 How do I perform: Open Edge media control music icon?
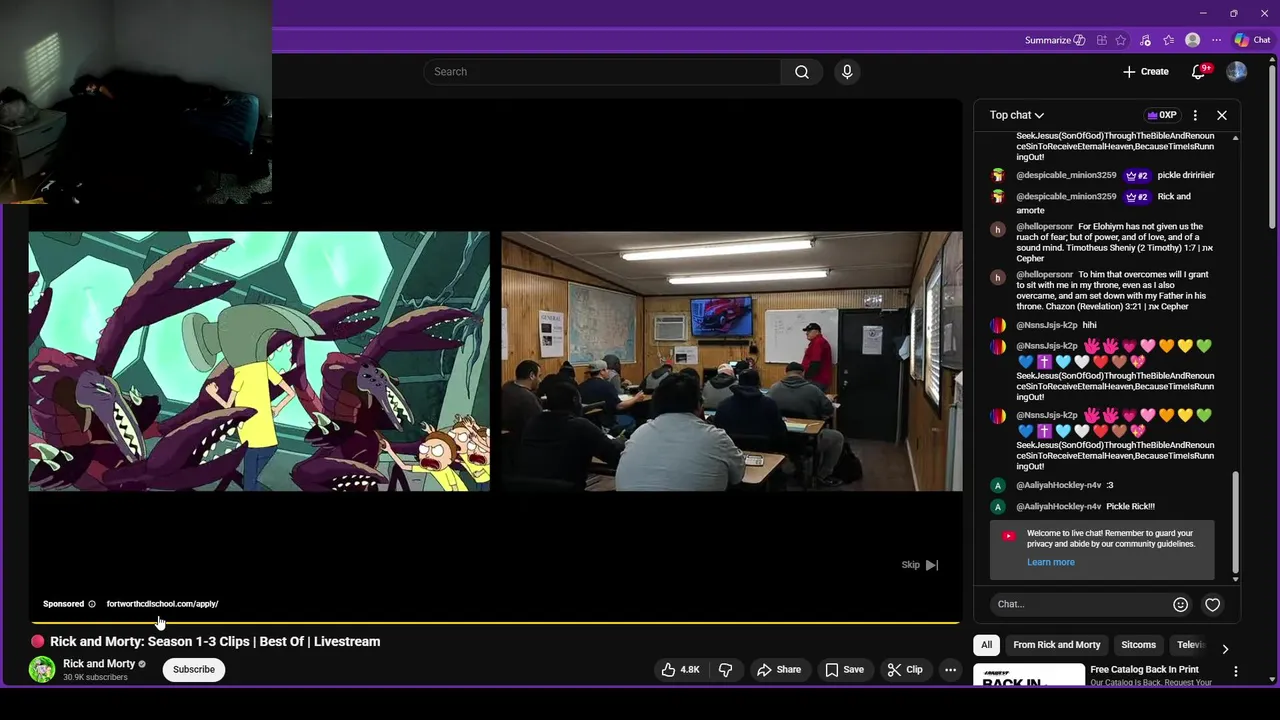1145,40
